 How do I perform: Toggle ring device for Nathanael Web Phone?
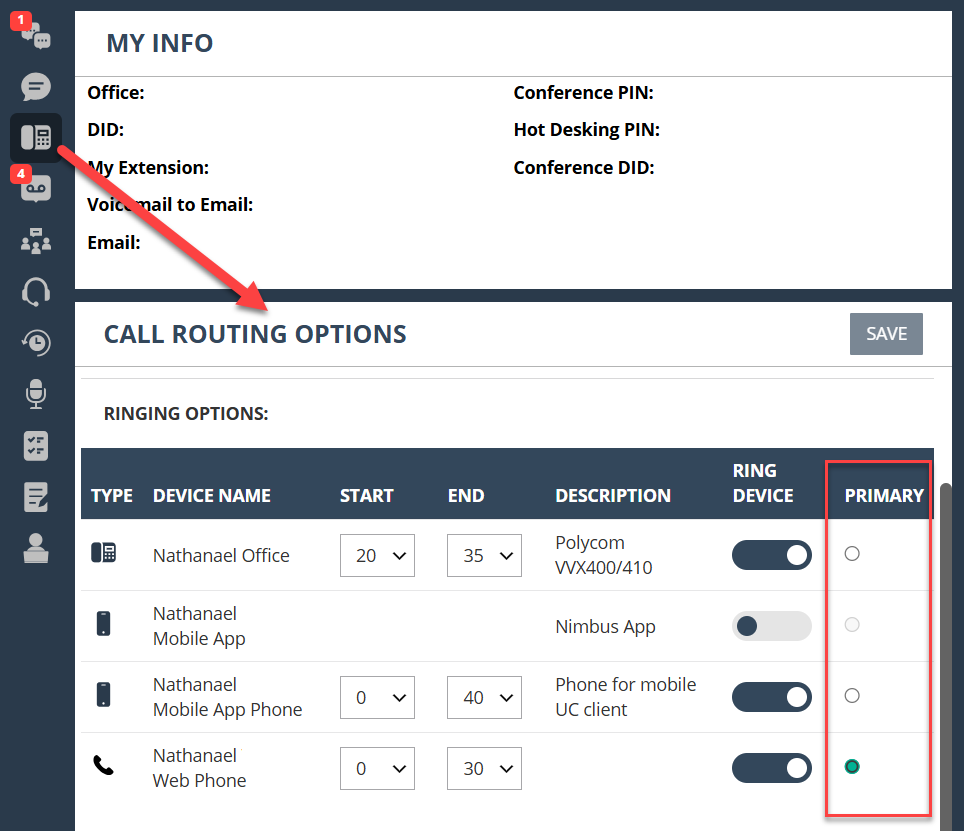coord(771,768)
